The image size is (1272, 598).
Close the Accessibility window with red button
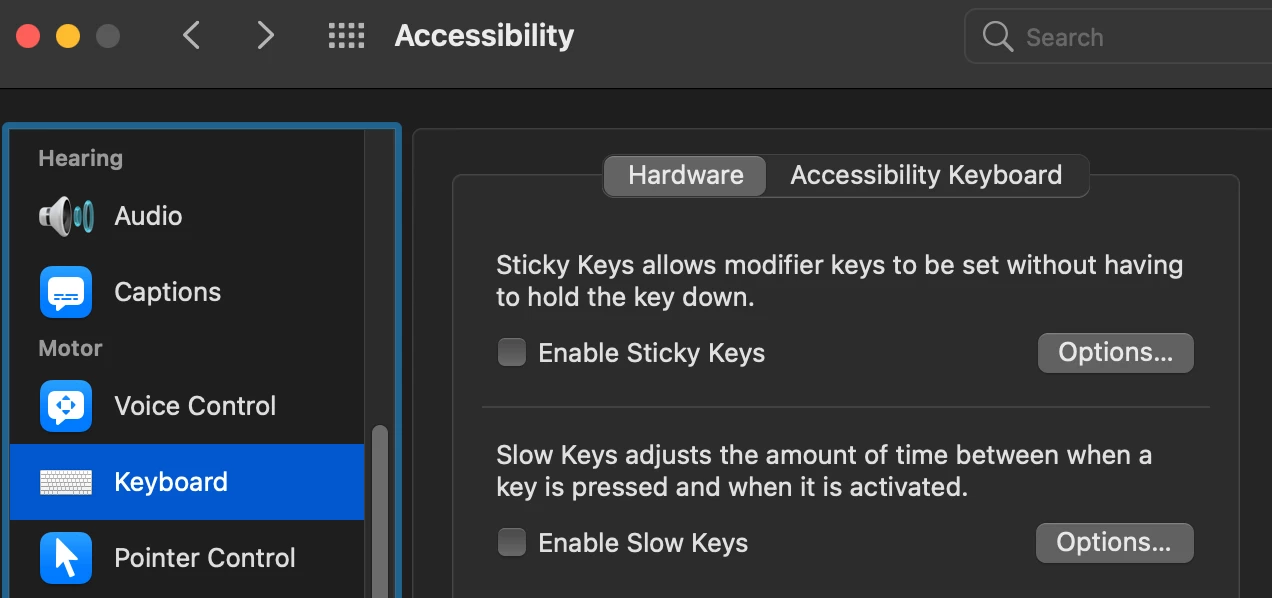point(28,37)
